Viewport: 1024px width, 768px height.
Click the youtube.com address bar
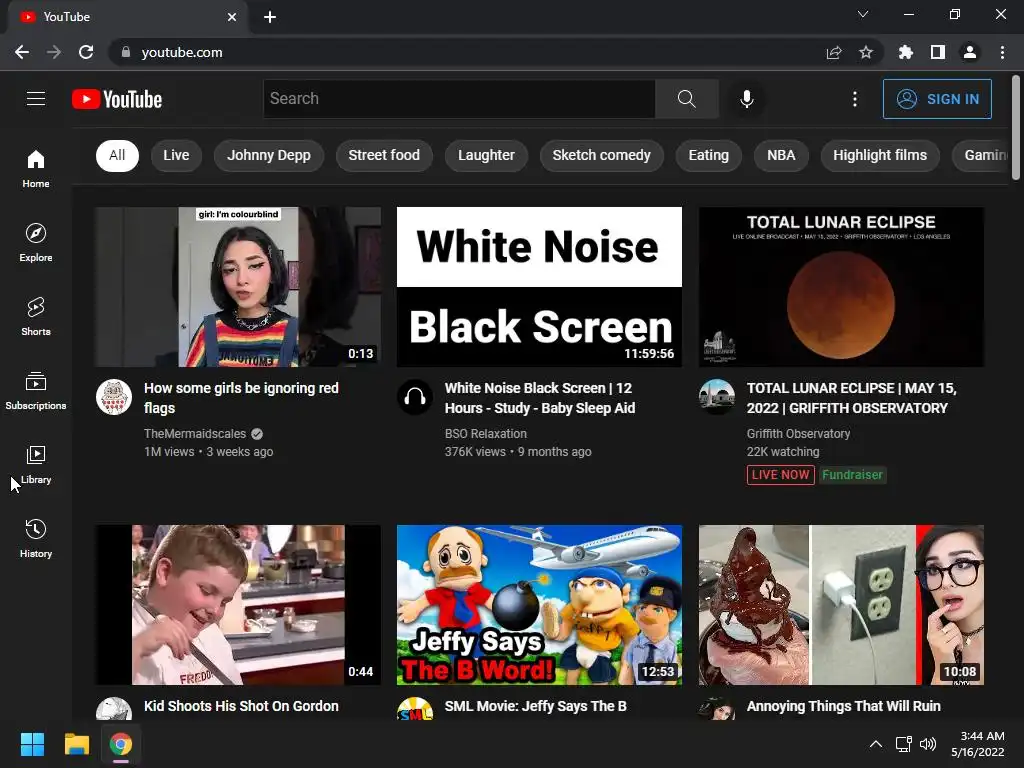coord(470,52)
